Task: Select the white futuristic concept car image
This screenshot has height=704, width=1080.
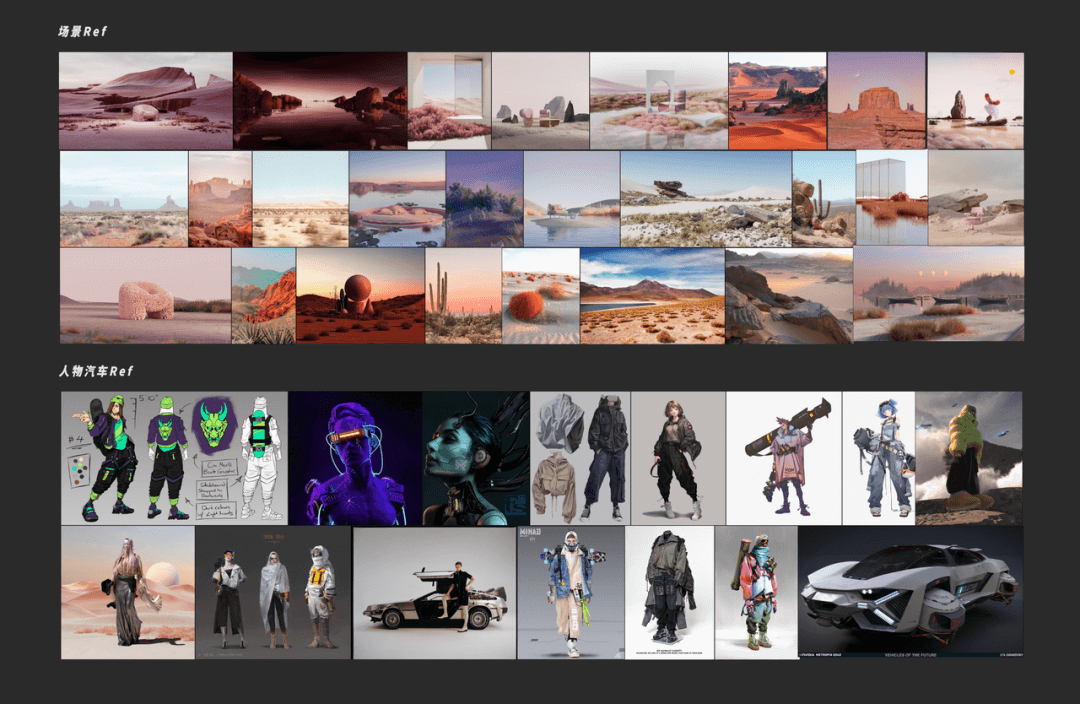Action: (910, 592)
